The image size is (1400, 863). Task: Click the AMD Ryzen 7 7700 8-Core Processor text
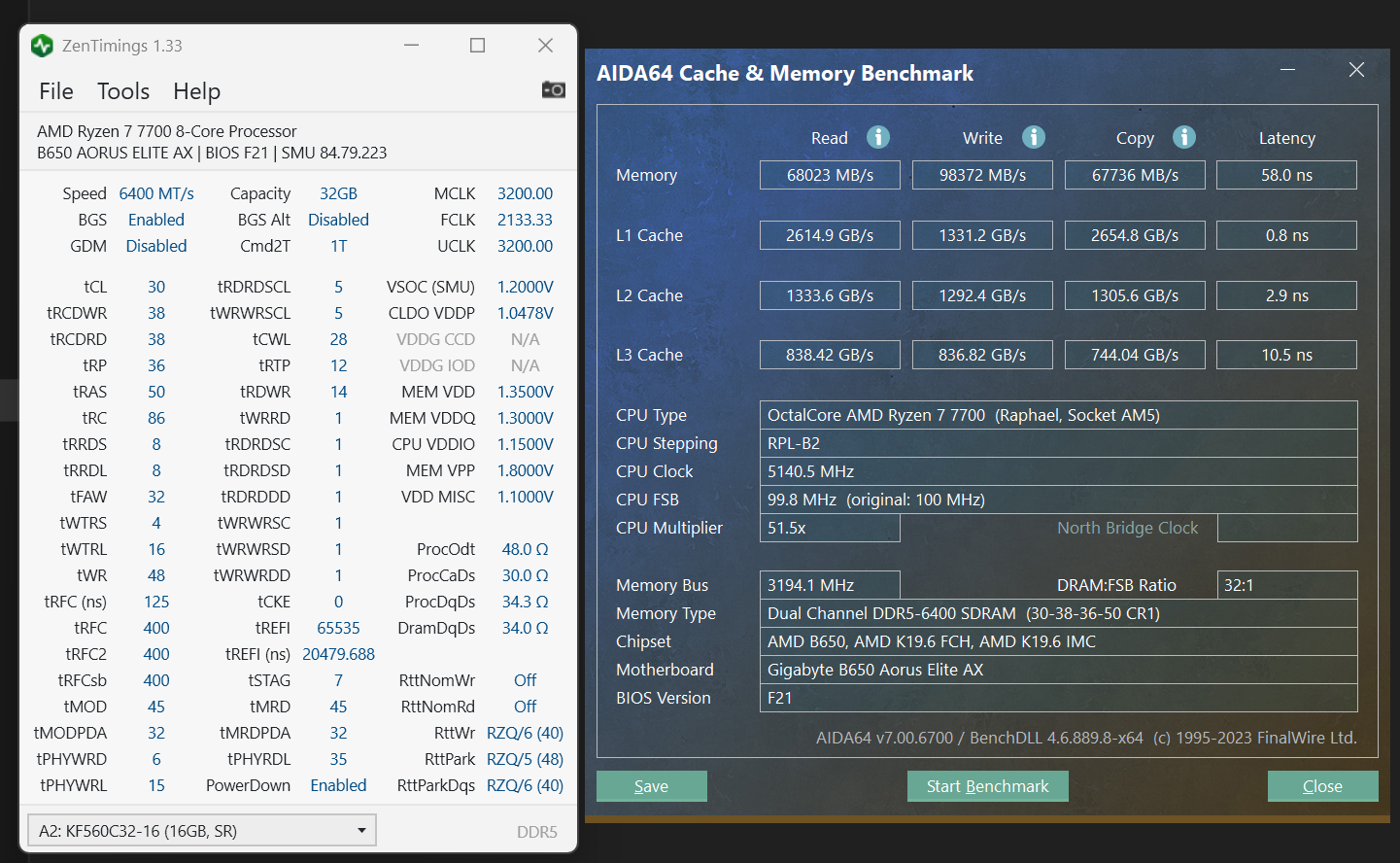(167, 131)
